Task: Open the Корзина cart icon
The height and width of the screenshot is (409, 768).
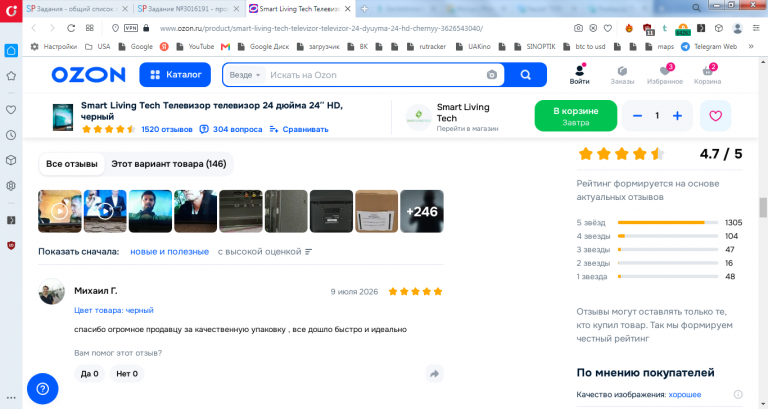Action: click(x=707, y=74)
